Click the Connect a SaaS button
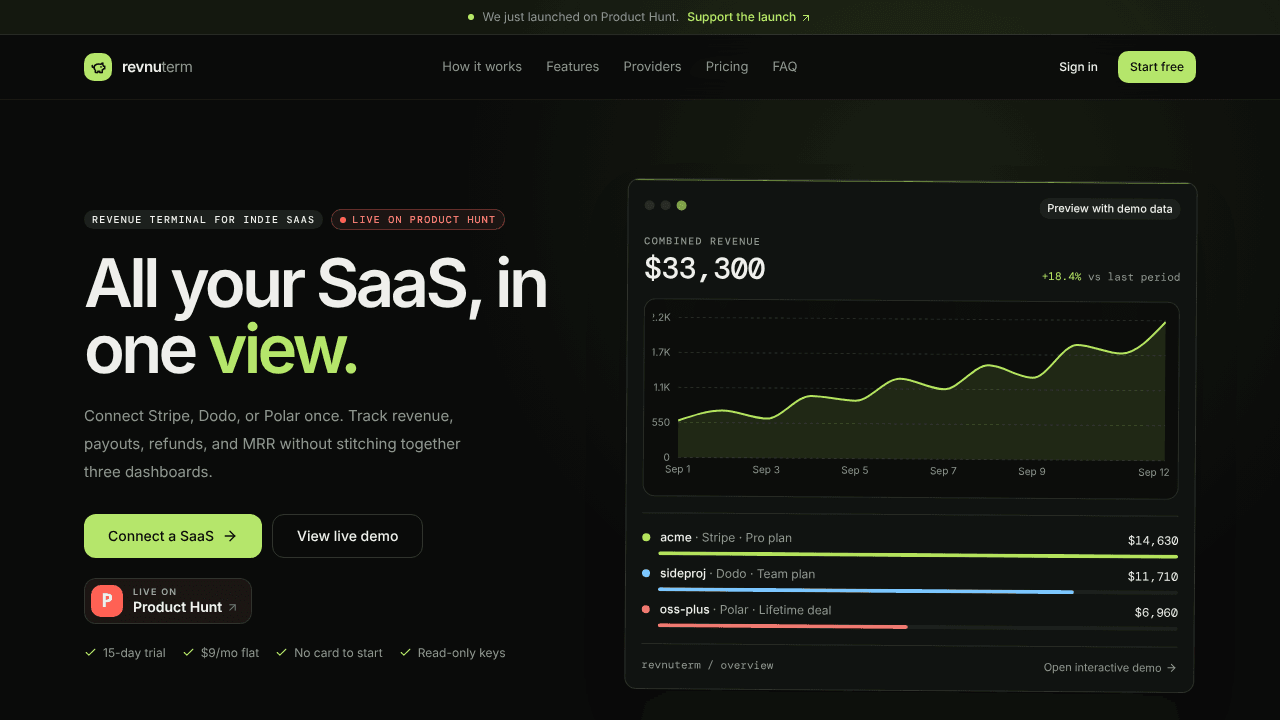1280x720 pixels. [x=173, y=536]
